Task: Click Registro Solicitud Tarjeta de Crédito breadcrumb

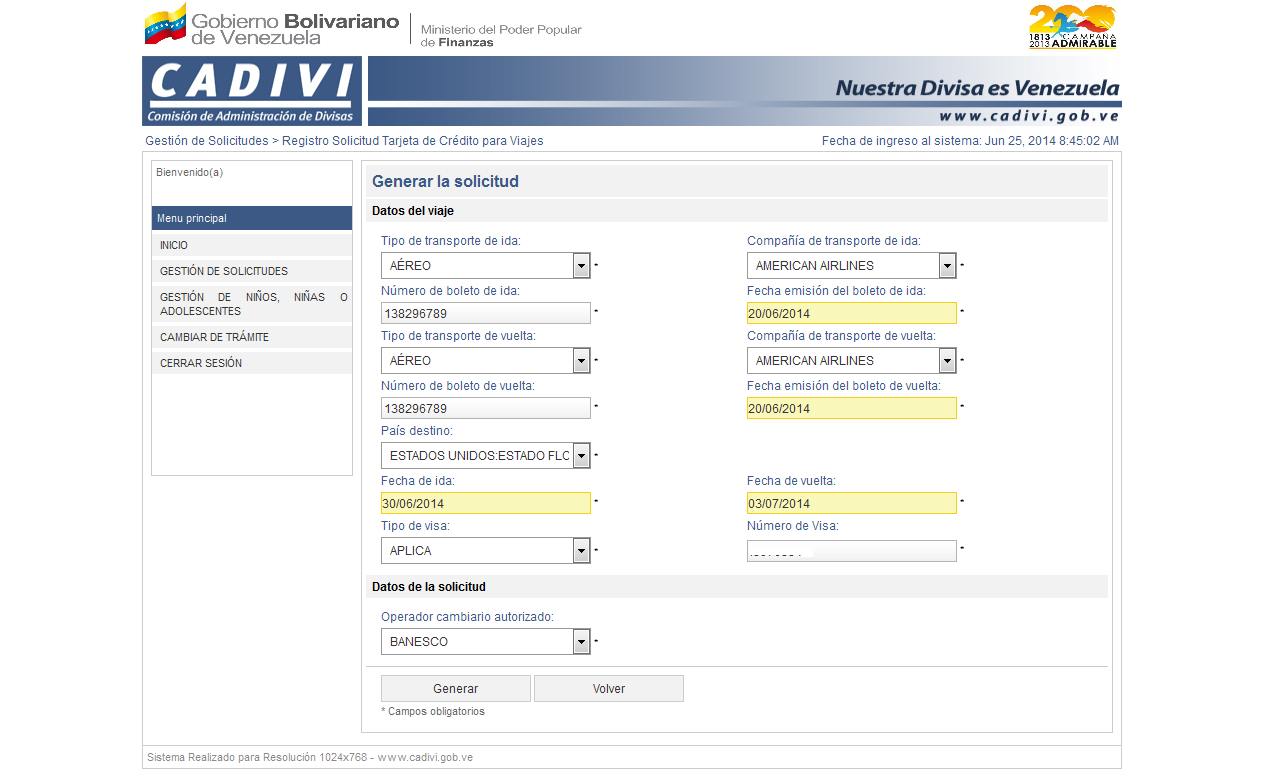Action: point(413,141)
